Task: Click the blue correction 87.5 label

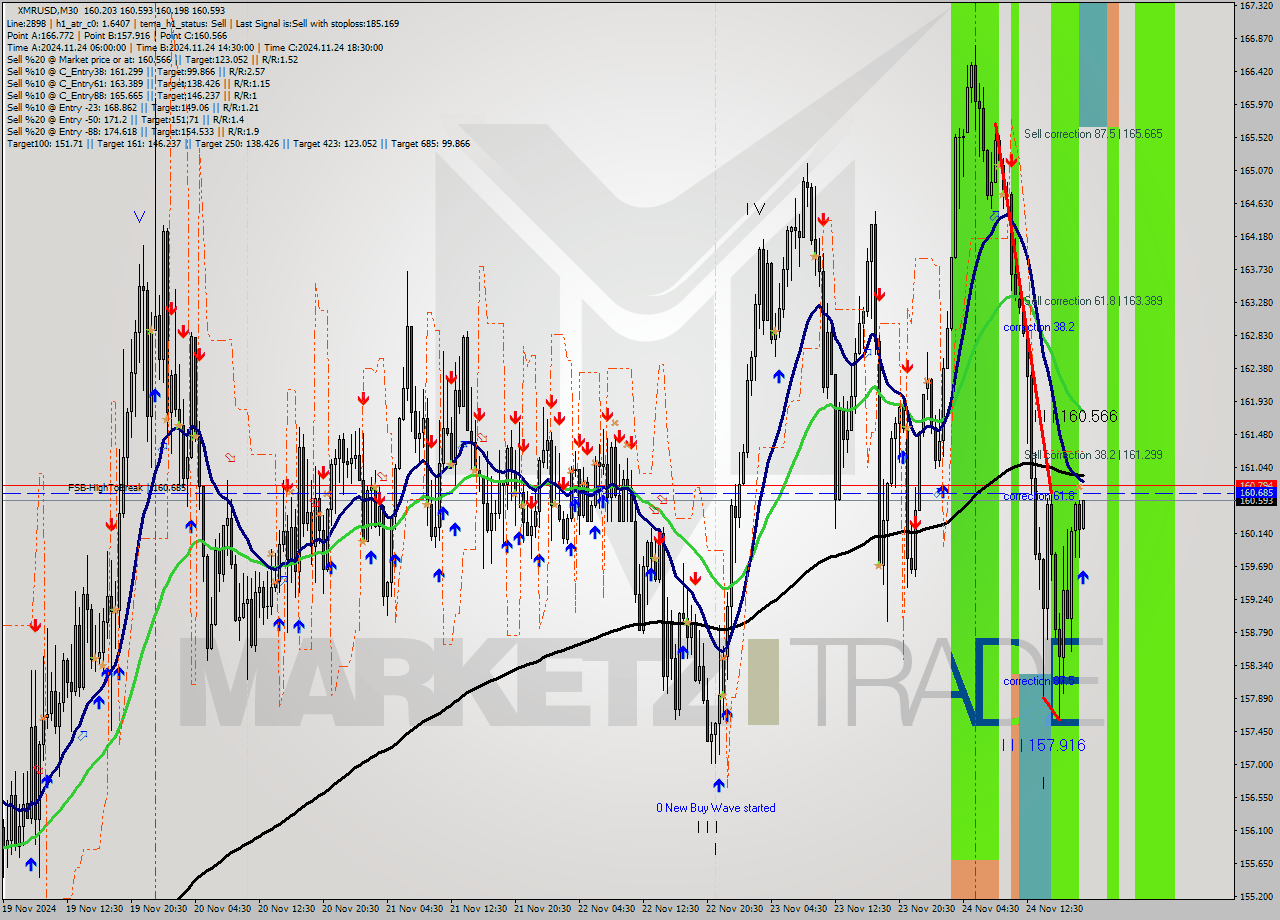Action: [x=1039, y=681]
